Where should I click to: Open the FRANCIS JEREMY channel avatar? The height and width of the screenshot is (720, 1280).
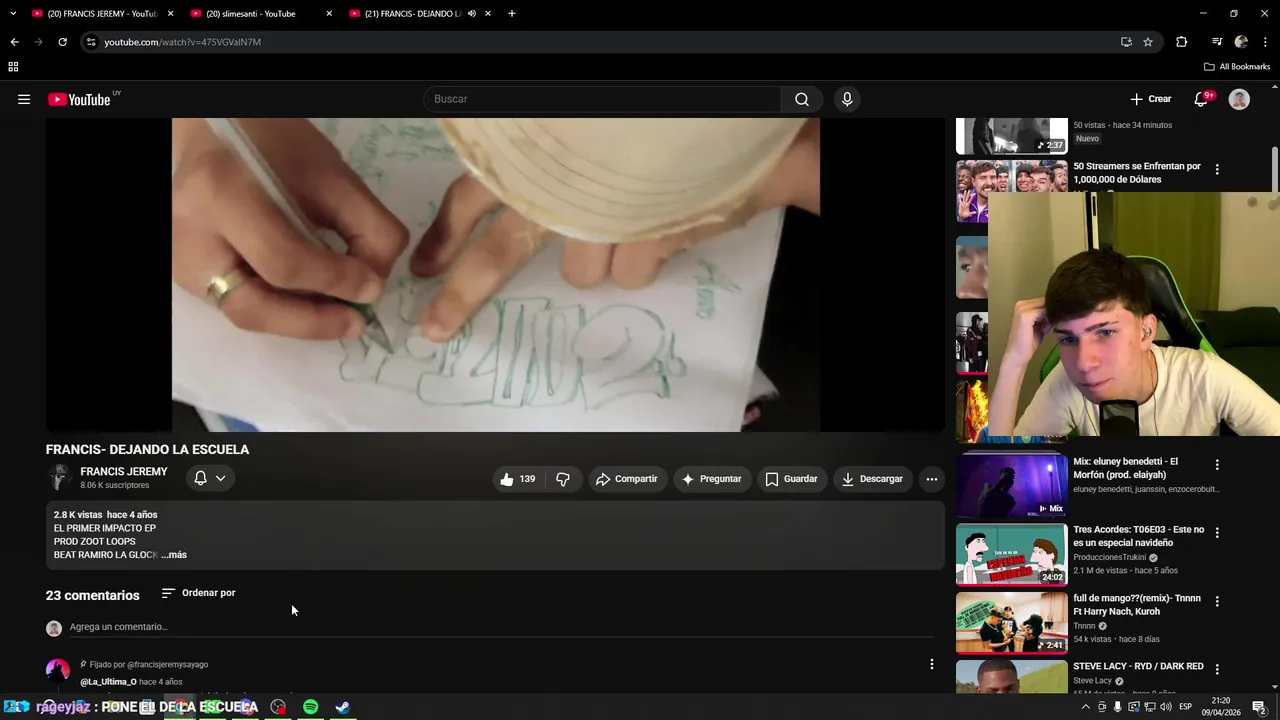[59, 478]
